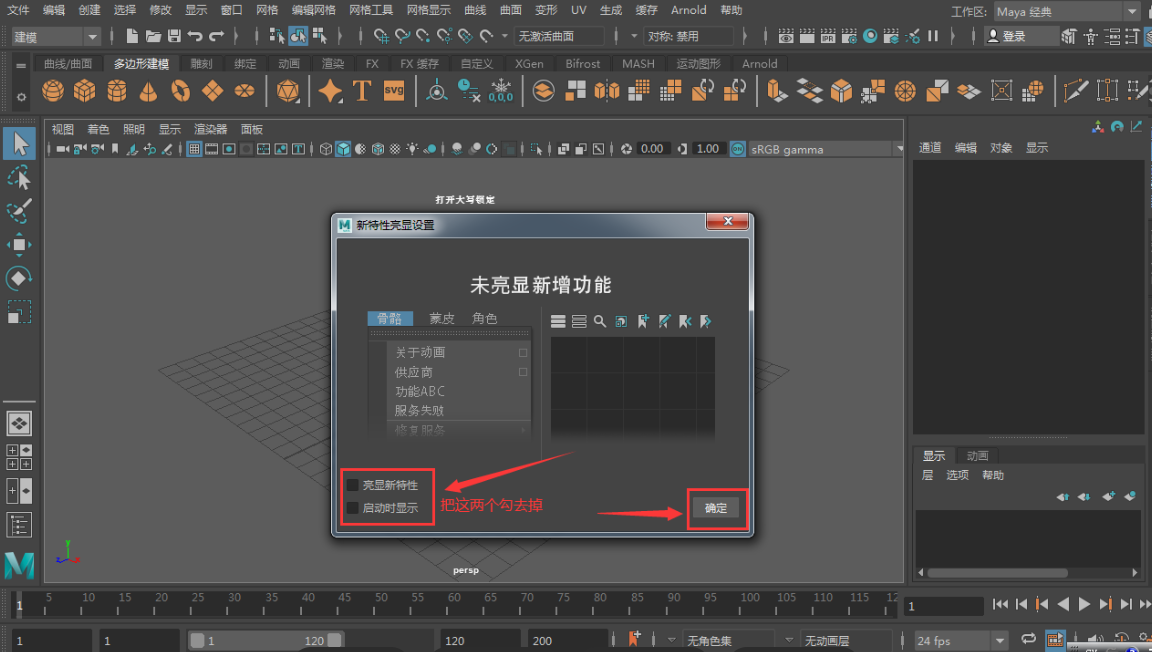The image size is (1152, 652).
Task: Open the 对称: 禁用 symmetry dropdown
Action: tap(688, 35)
